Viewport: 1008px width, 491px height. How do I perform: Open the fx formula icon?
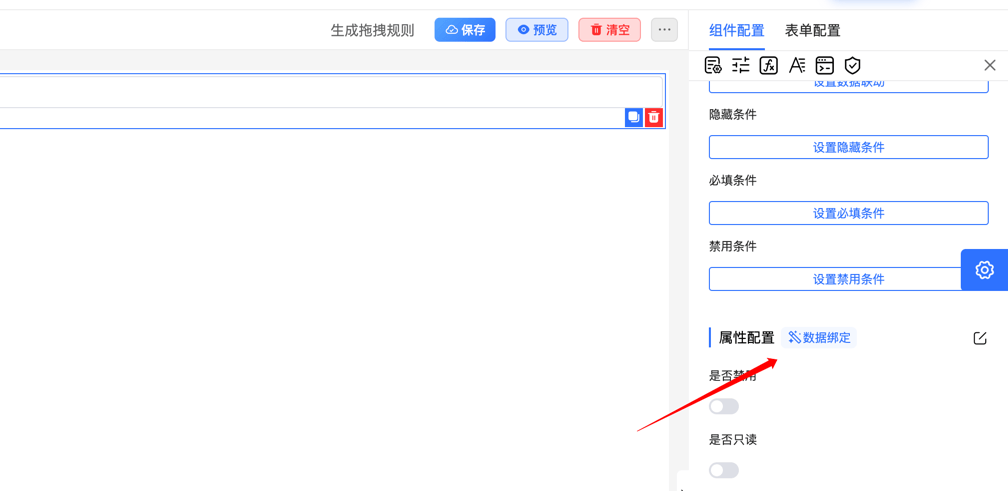pyautogui.click(x=769, y=65)
